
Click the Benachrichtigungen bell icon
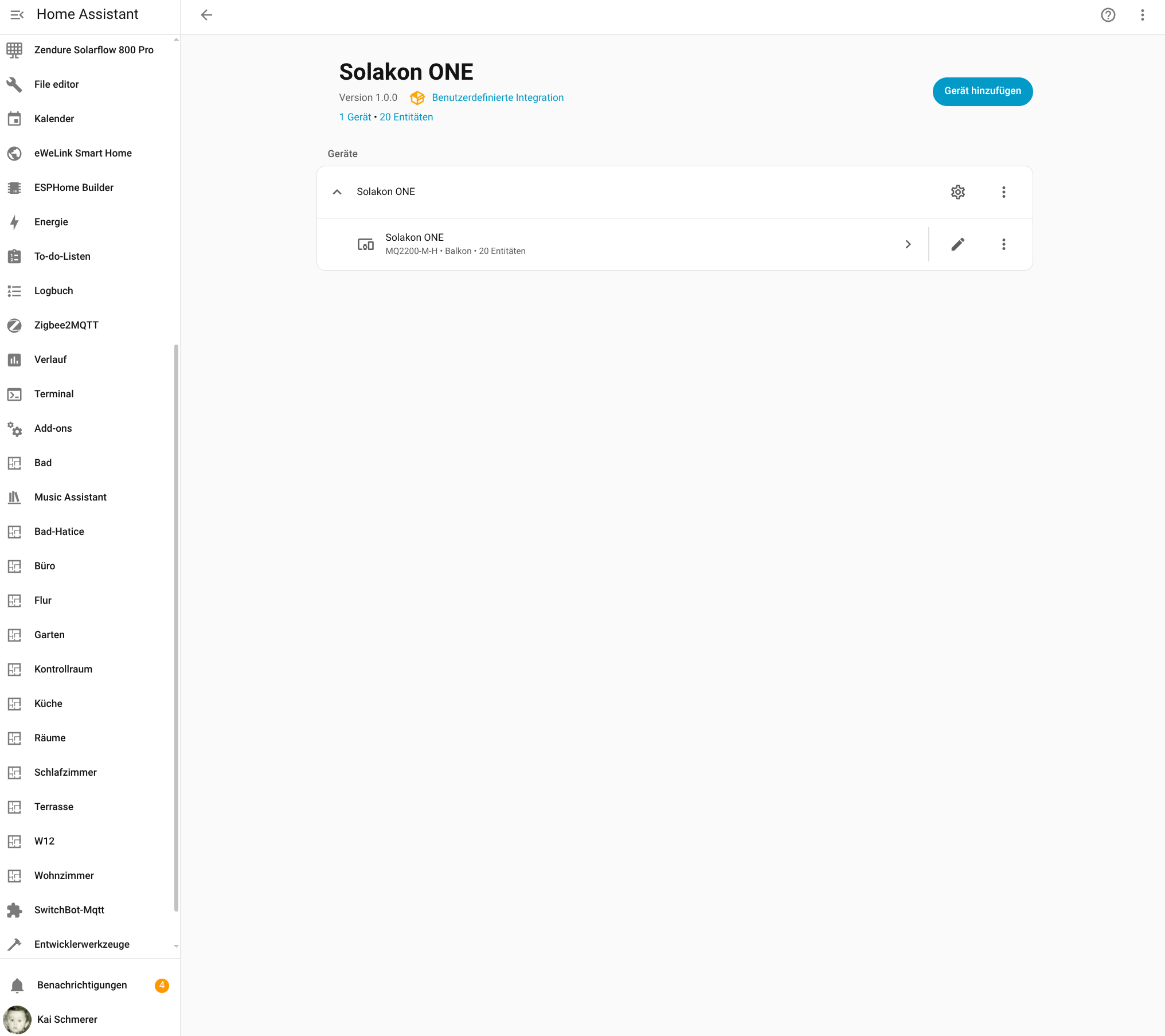point(17,985)
